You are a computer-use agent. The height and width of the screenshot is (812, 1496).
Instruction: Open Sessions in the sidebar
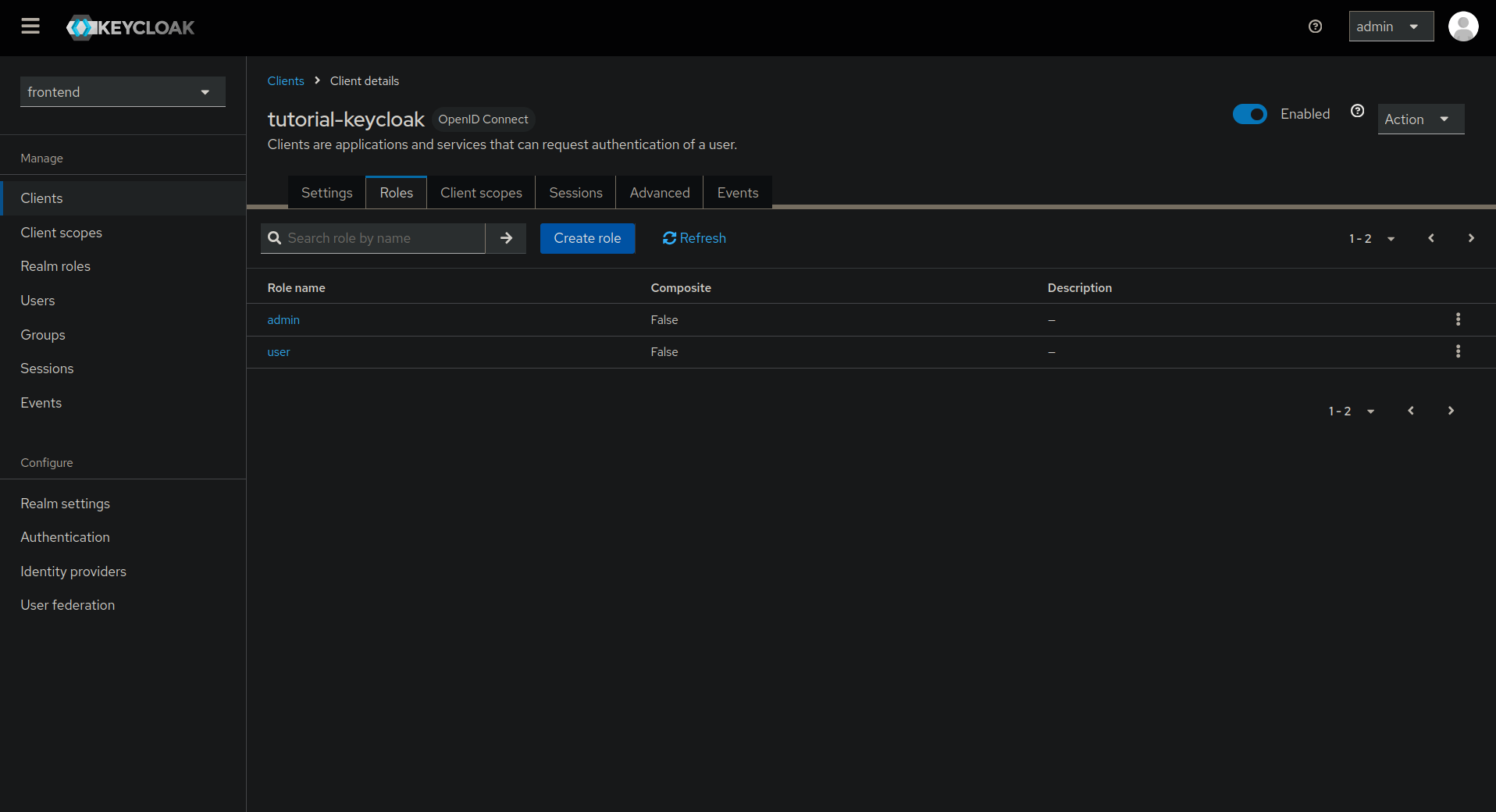point(123,369)
